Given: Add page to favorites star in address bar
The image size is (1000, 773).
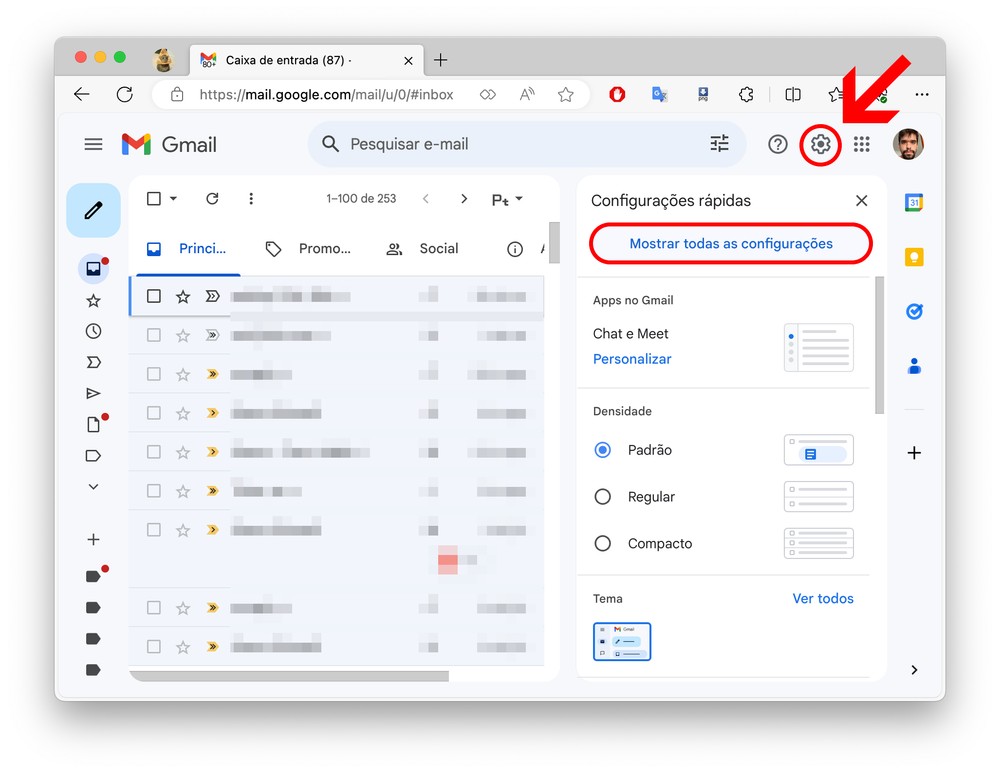Looking at the screenshot, I should click(x=565, y=94).
